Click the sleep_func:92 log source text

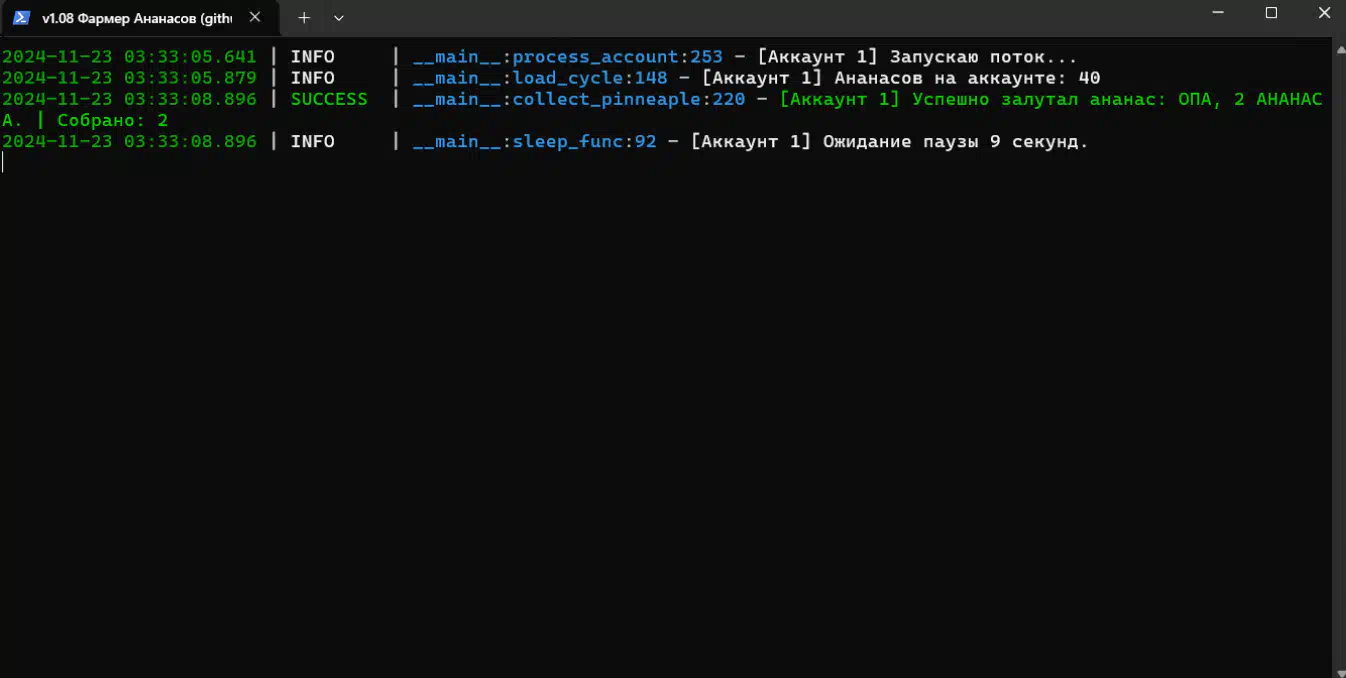coord(584,141)
